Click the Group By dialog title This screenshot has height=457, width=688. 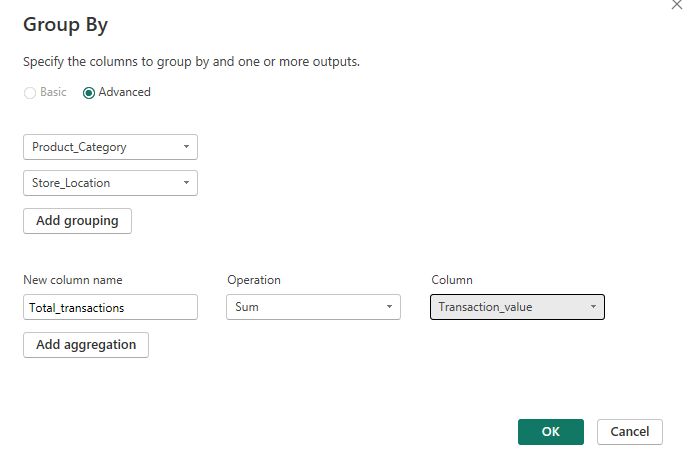coord(65,25)
